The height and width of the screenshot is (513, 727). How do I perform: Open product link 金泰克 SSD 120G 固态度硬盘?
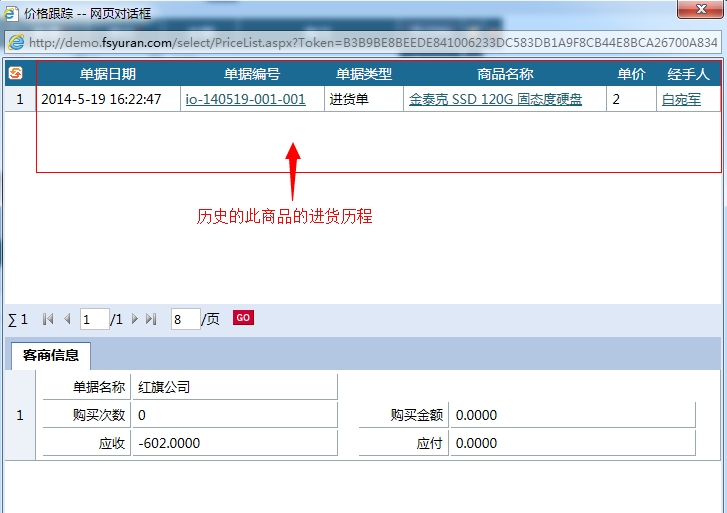[495, 99]
